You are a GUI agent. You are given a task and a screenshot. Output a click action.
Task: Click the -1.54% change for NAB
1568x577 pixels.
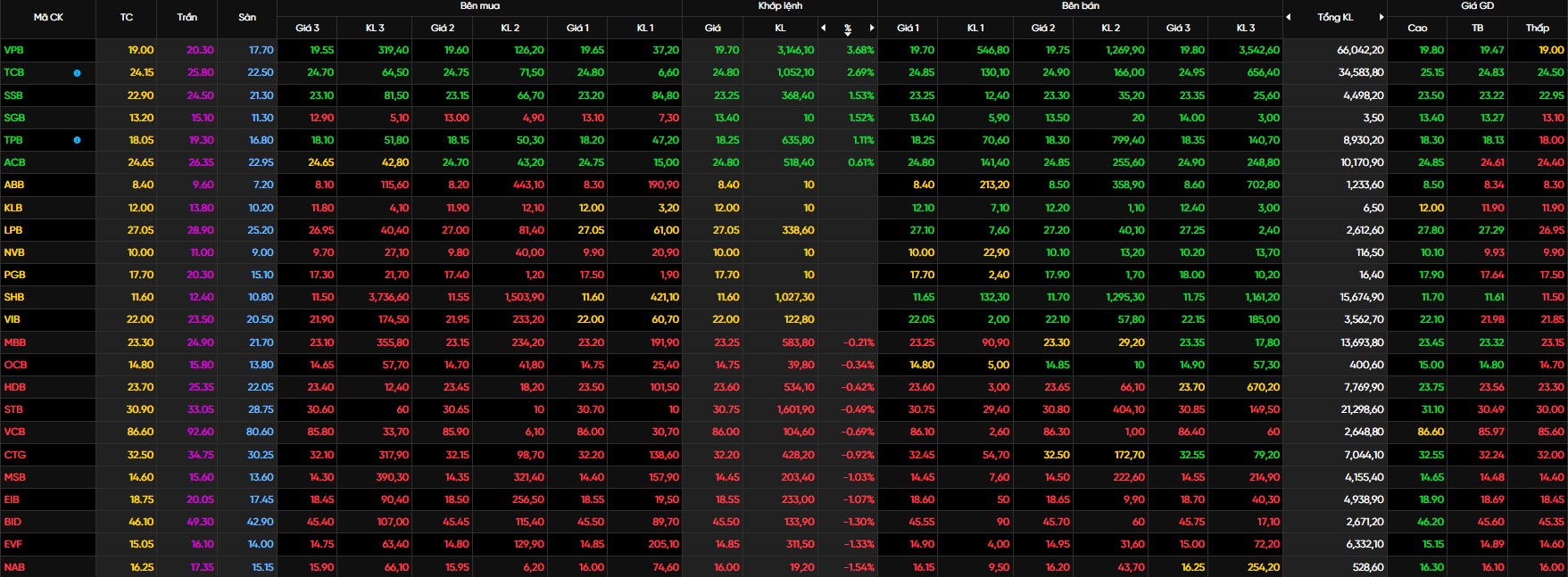pyautogui.click(x=859, y=567)
